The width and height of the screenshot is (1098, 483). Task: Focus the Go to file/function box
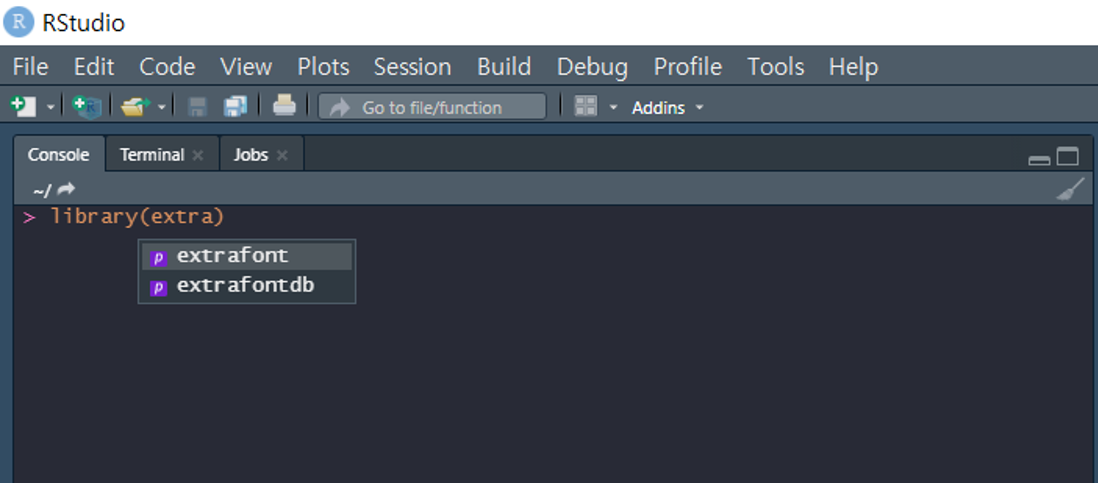[432, 107]
